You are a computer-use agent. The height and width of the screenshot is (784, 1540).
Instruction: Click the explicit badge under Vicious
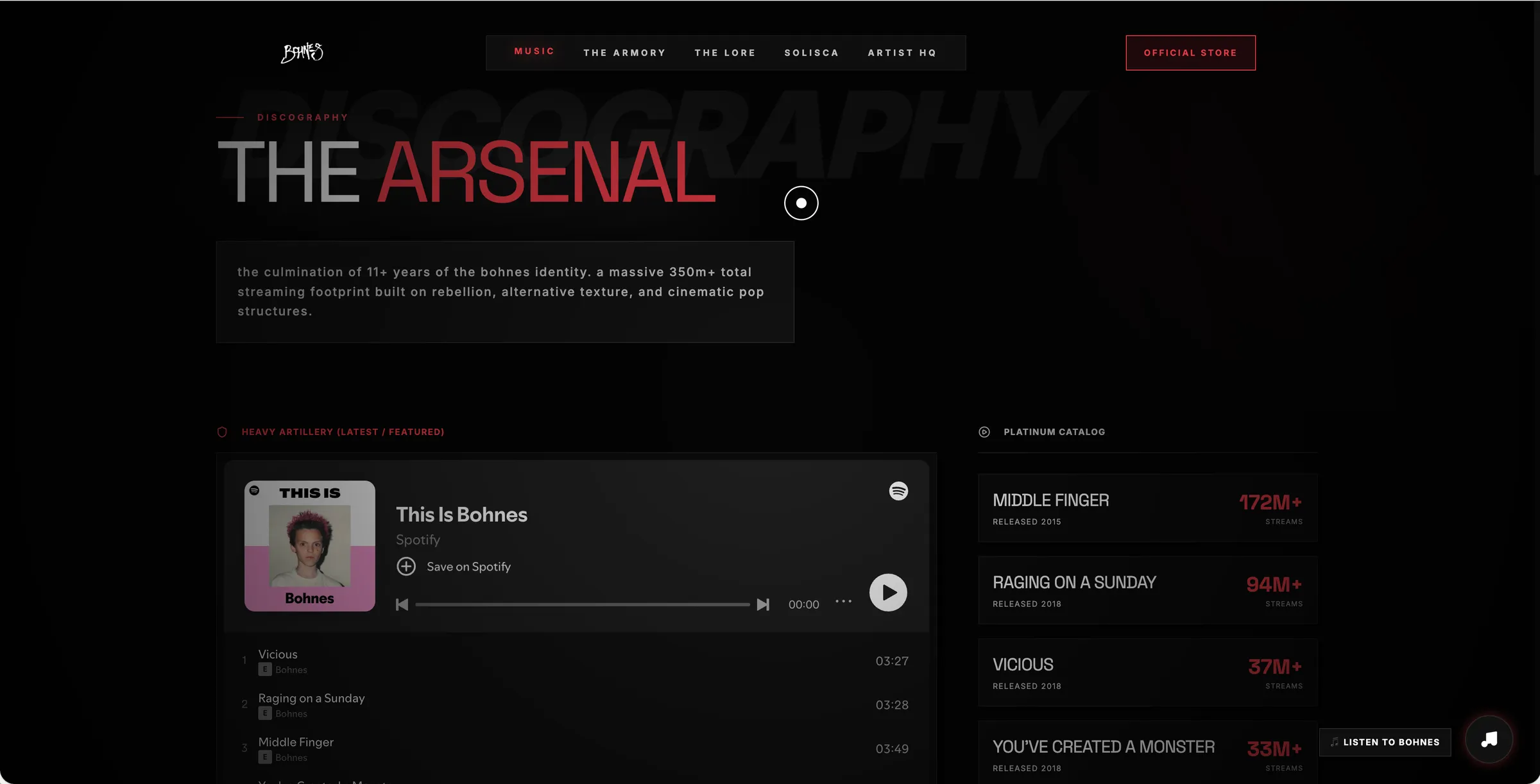click(x=265, y=669)
